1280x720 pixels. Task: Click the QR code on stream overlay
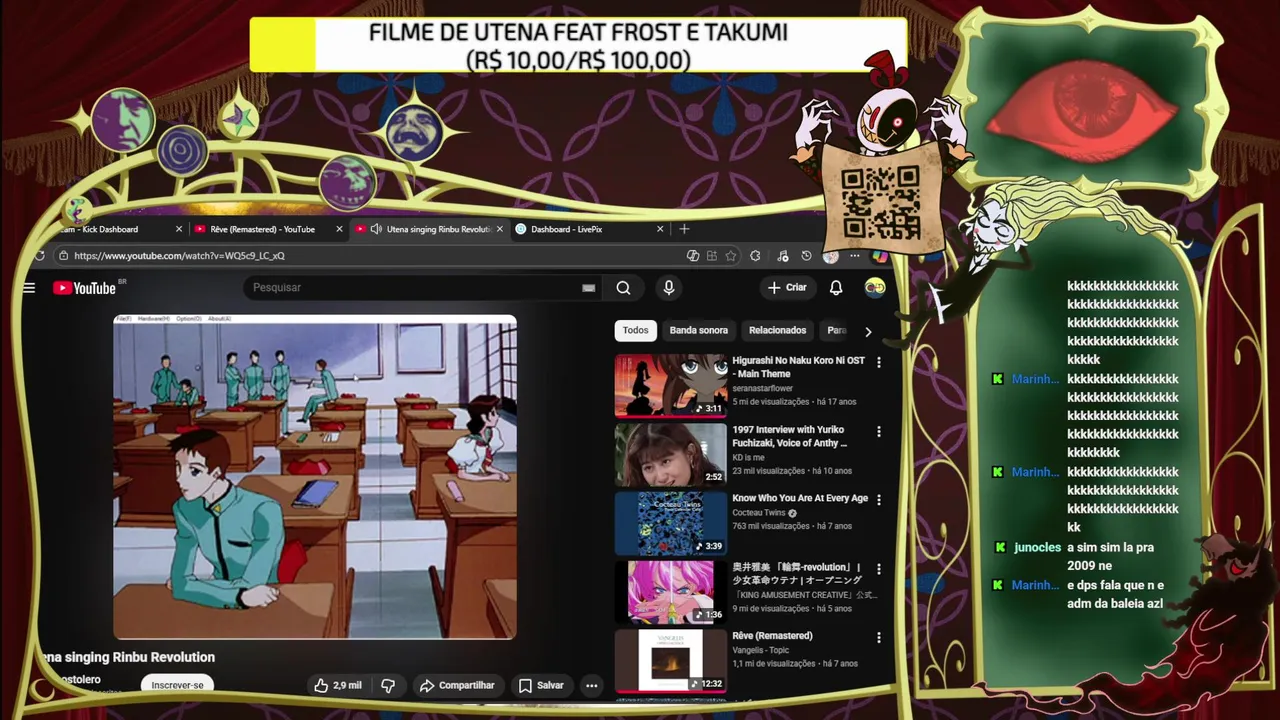point(879,202)
